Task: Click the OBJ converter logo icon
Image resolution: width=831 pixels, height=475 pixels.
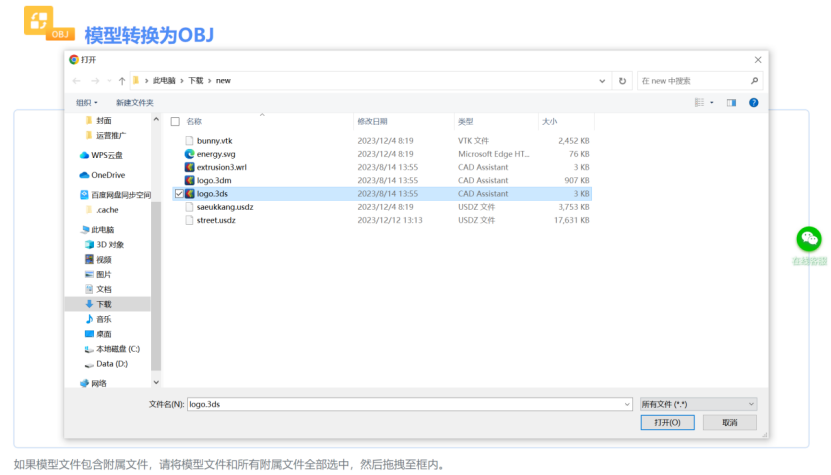Action: (x=48, y=23)
